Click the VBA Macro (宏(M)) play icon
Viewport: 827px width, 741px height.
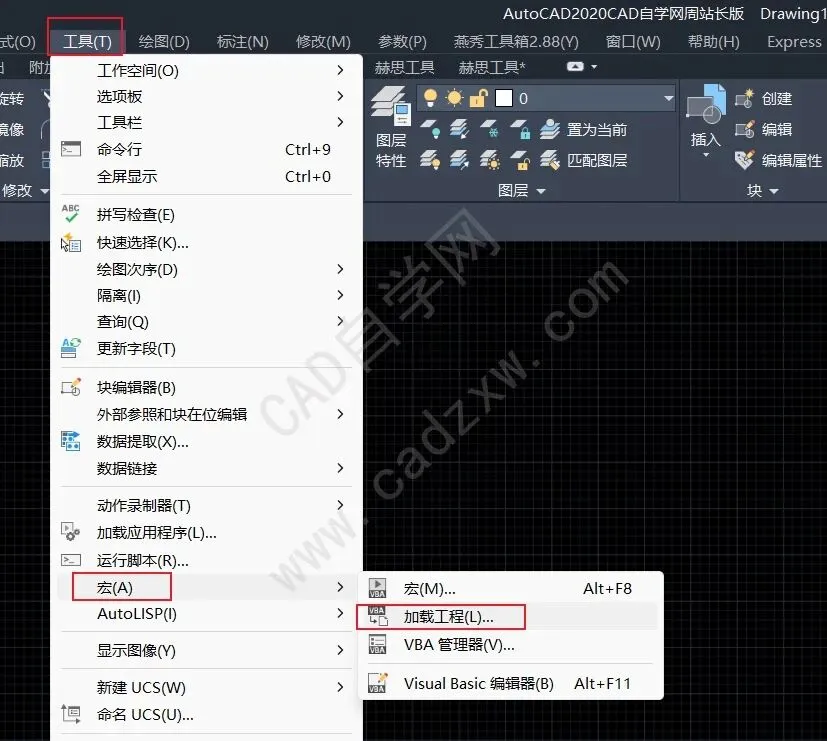[377, 588]
